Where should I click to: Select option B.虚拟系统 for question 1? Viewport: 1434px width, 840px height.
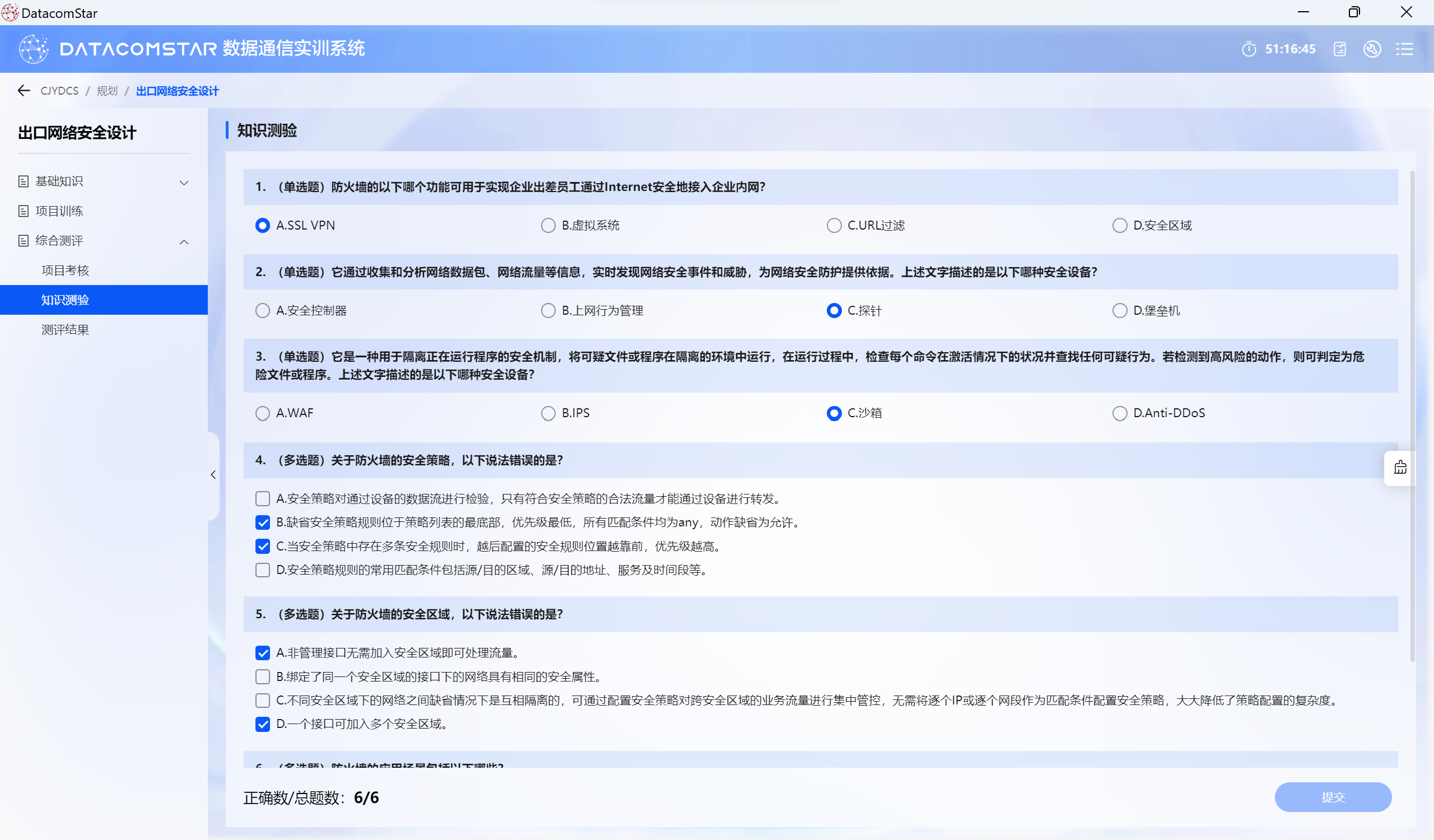[x=548, y=225]
